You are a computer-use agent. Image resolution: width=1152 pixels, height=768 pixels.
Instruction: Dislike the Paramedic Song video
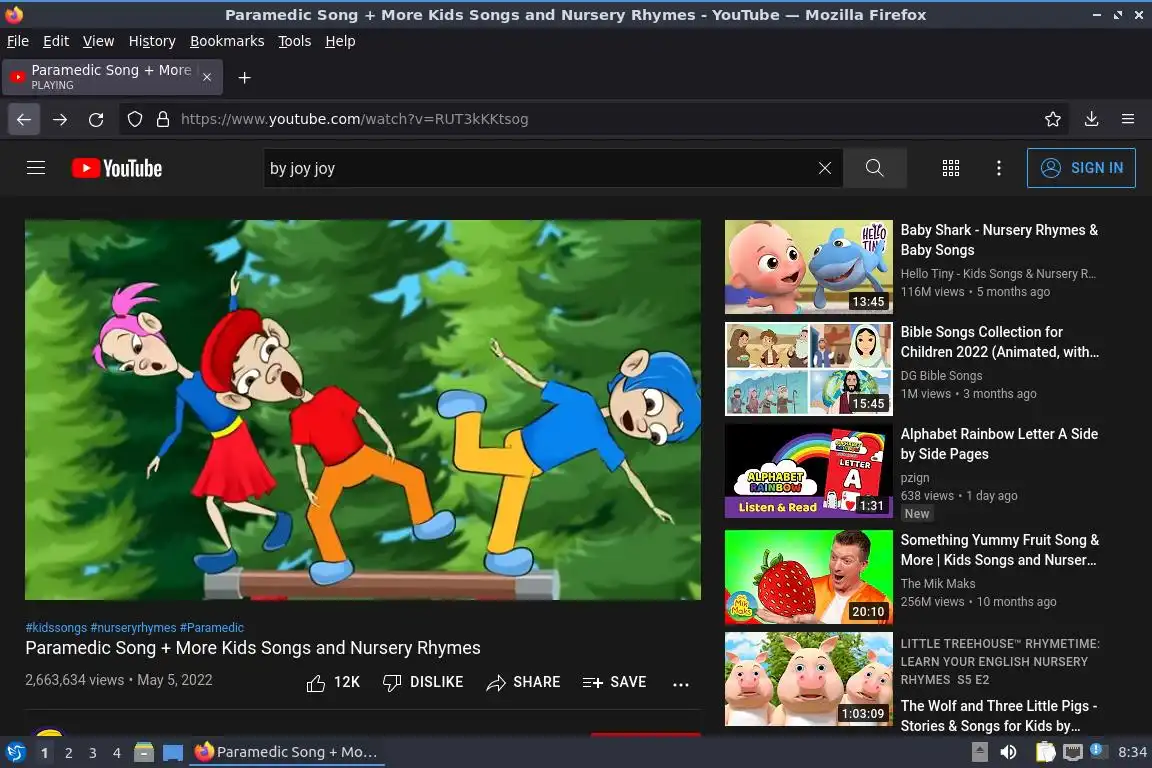click(x=423, y=683)
